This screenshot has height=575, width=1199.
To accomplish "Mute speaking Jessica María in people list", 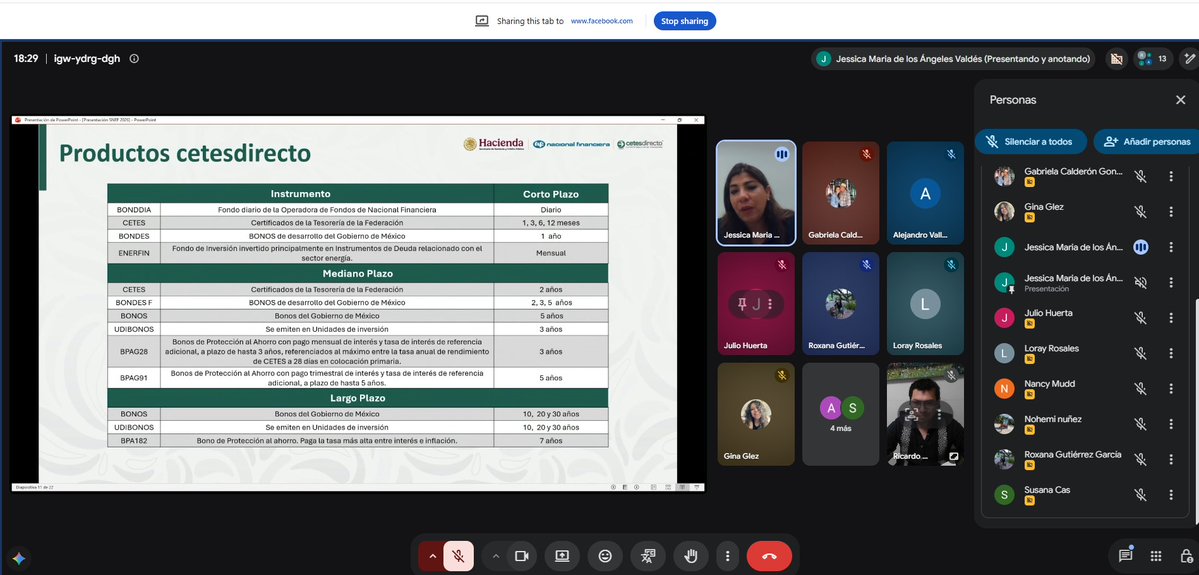I will pyautogui.click(x=1140, y=247).
